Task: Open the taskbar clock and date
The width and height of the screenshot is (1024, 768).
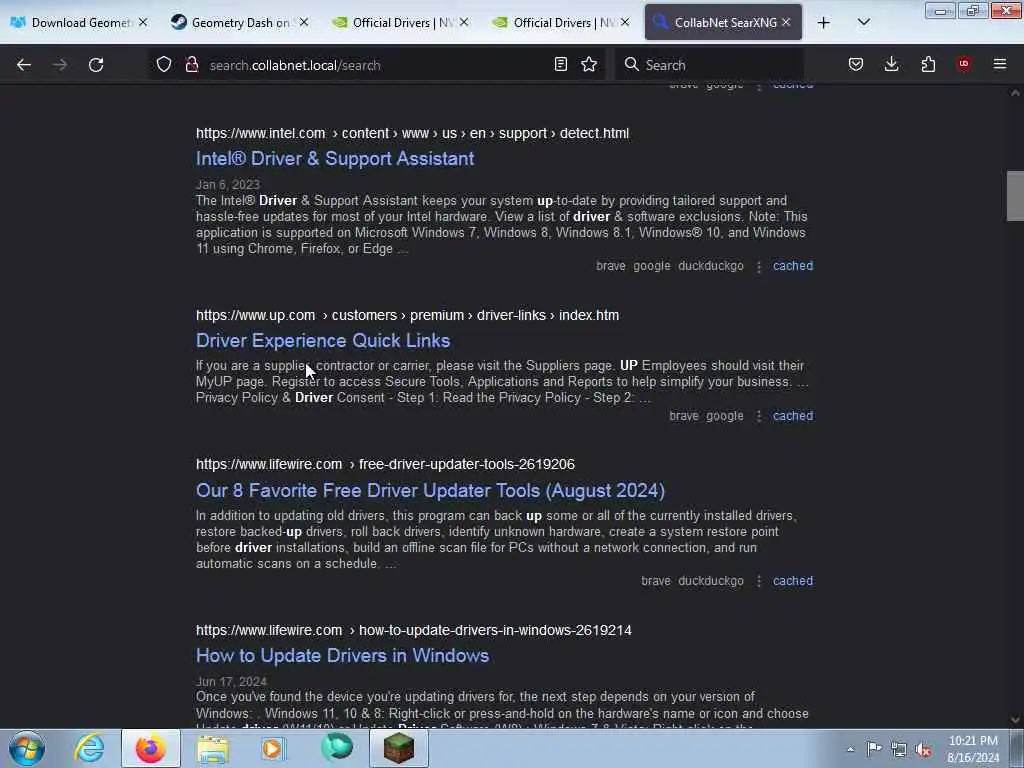Action: [973, 749]
